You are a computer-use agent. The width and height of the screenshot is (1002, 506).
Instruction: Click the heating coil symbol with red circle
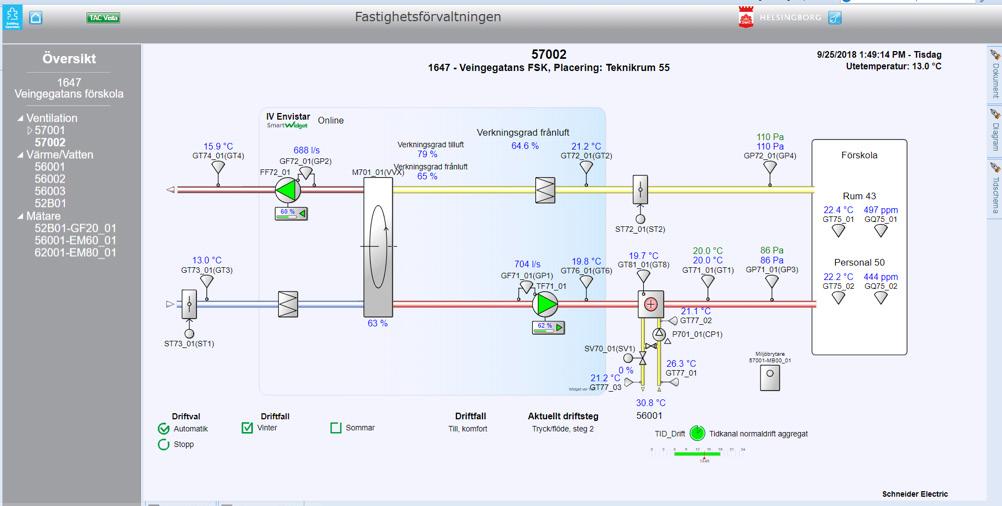651,305
